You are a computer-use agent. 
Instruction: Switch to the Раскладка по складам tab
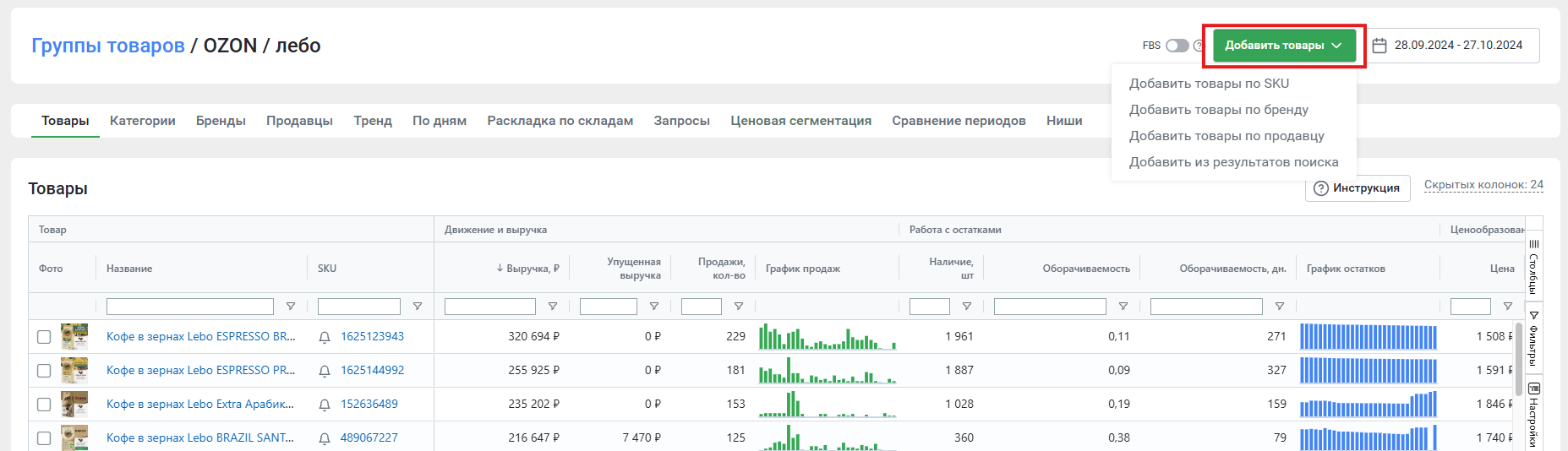click(x=560, y=121)
